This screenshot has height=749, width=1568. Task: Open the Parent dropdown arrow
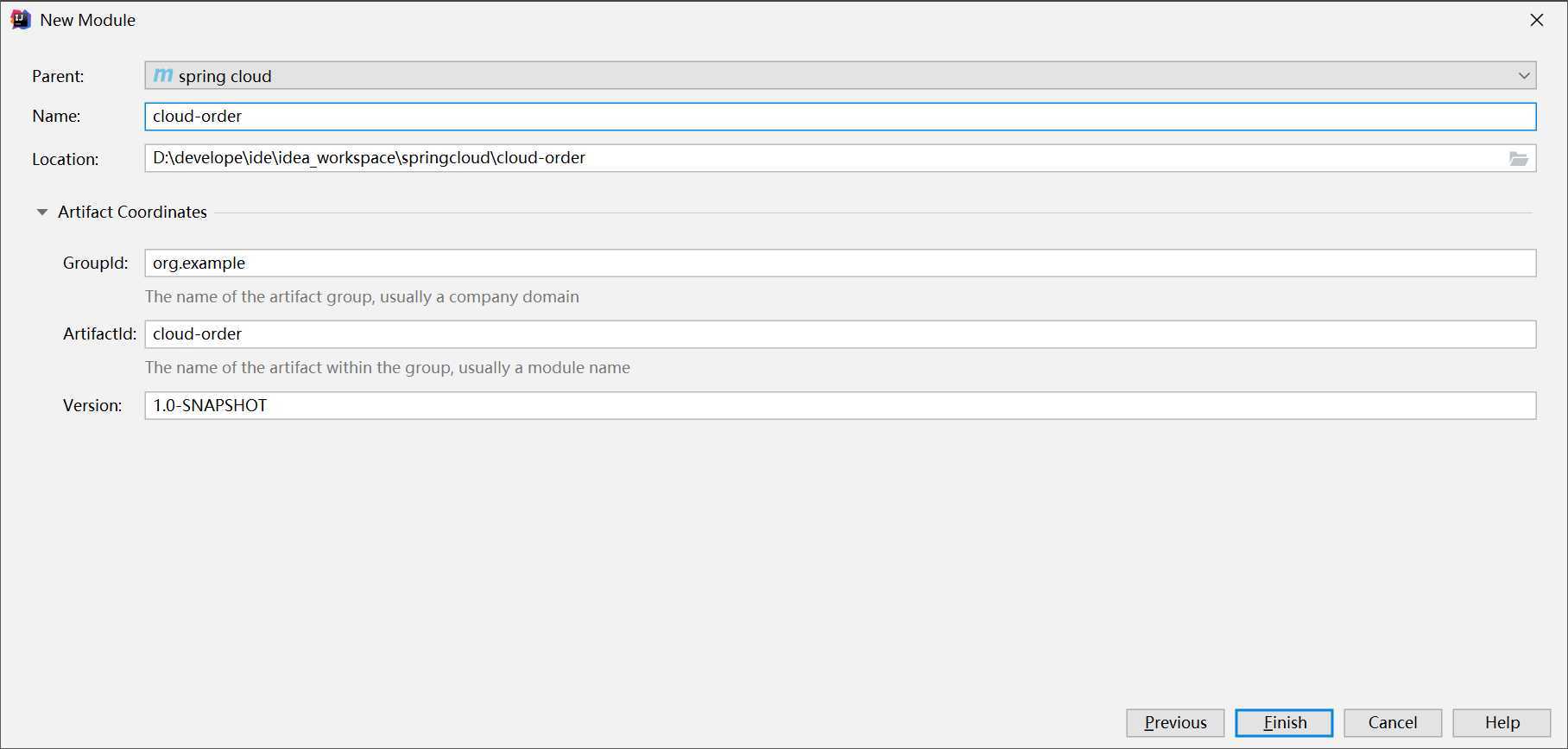pyautogui.click(x=1524, y=76)
